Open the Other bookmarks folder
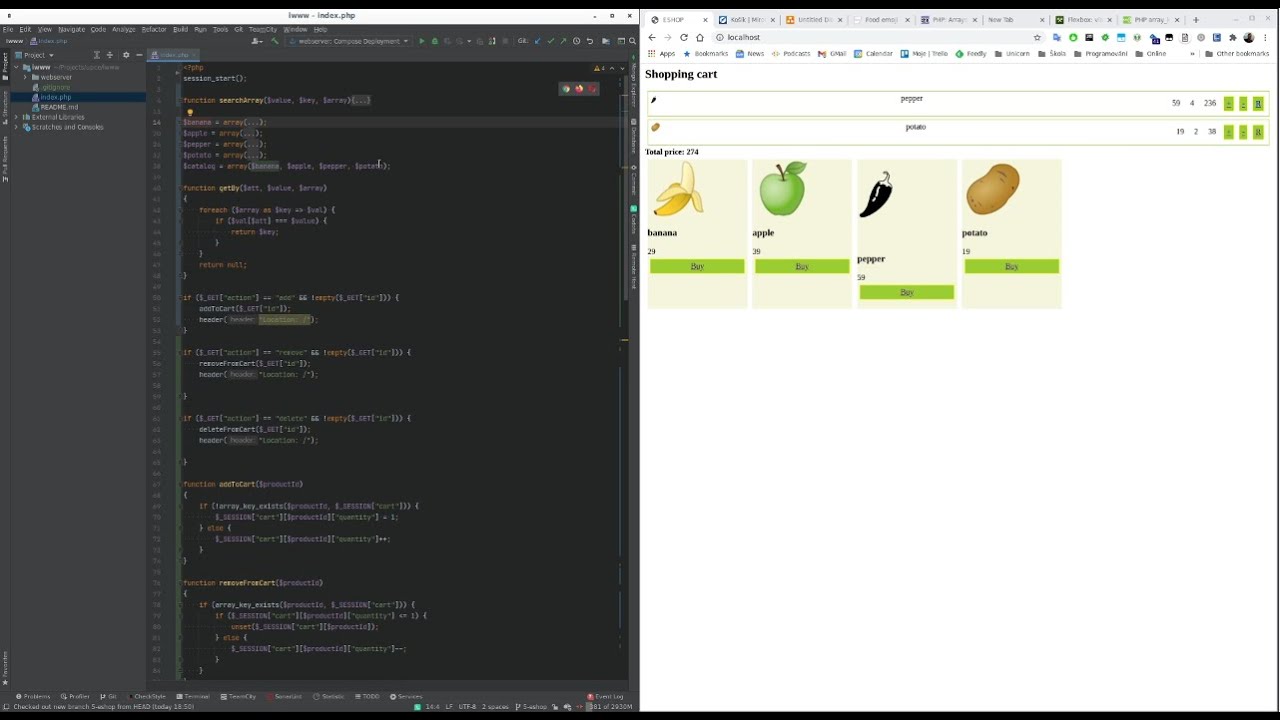 pos(1237,54)
